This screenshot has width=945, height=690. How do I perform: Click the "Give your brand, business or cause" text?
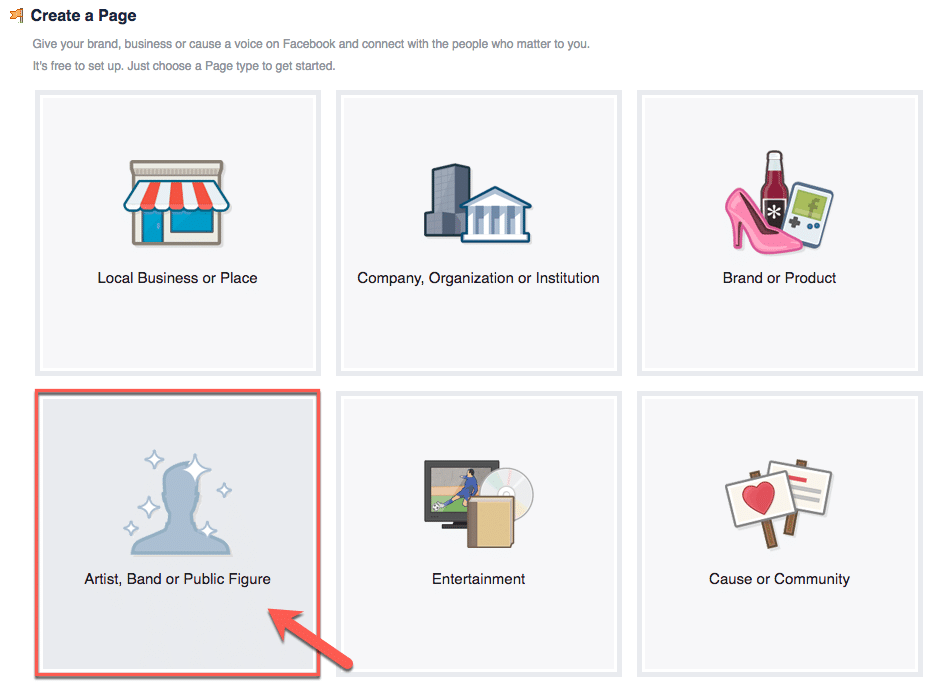pos(311,44)
